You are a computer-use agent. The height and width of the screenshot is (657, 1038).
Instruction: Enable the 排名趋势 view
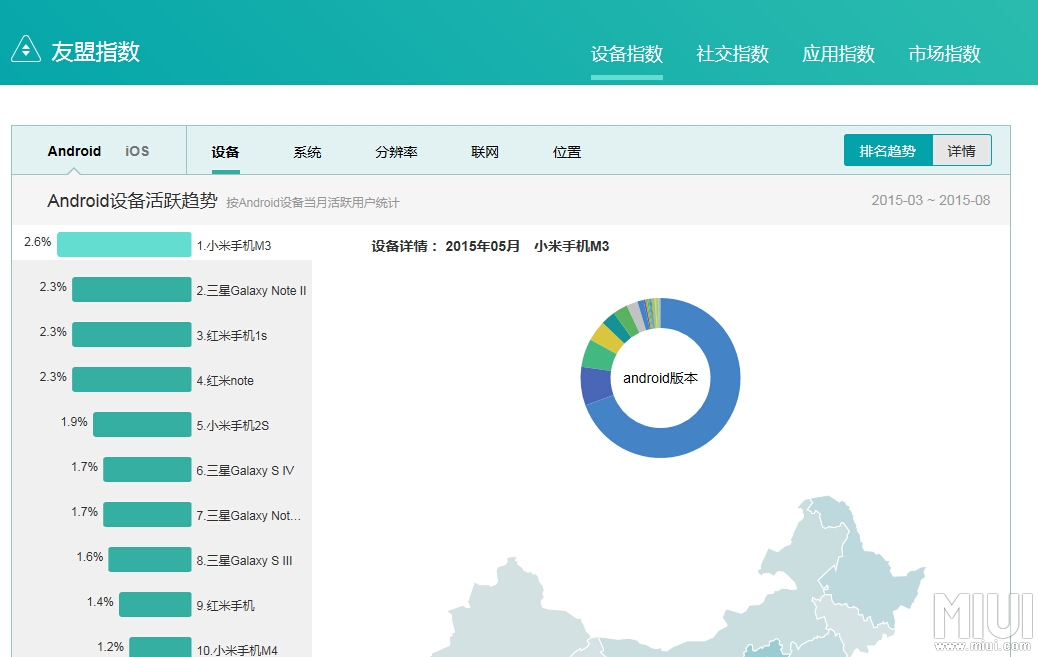tap(888, 150)
